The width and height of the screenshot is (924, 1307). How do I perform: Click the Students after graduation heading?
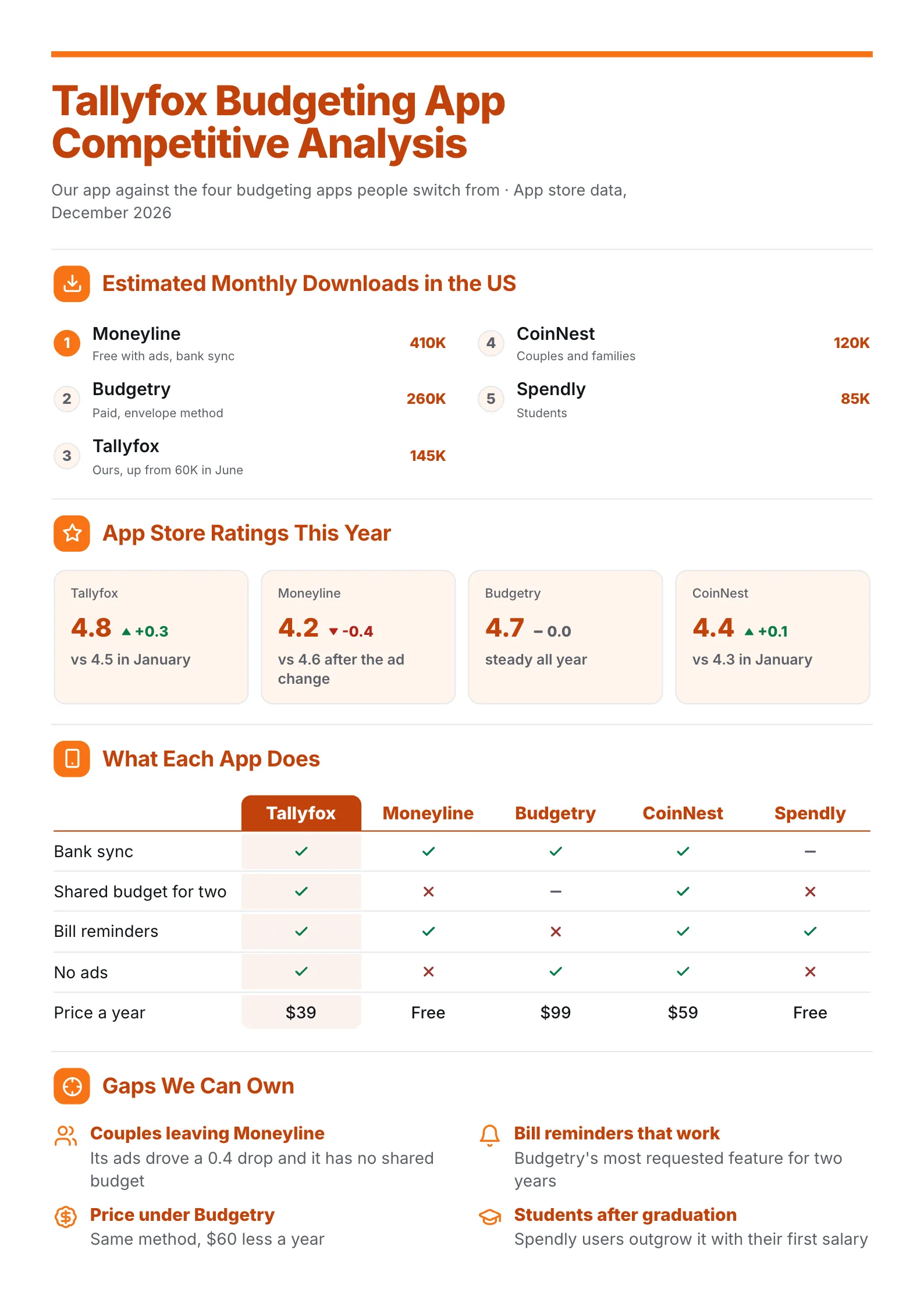coord(626,1215)
